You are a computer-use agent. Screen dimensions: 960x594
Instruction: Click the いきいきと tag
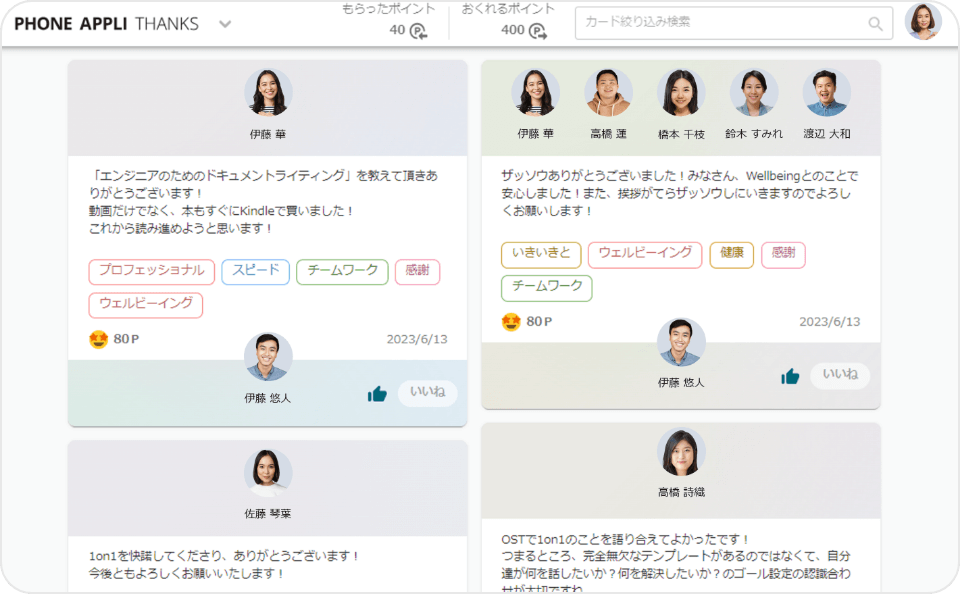tap(540, 254)
